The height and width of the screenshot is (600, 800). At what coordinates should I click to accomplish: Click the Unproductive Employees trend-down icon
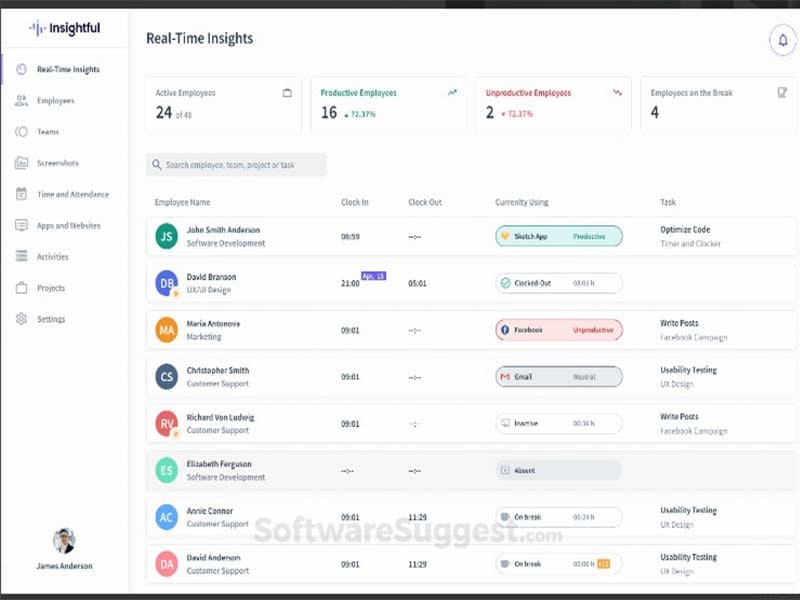click(617, 92)
